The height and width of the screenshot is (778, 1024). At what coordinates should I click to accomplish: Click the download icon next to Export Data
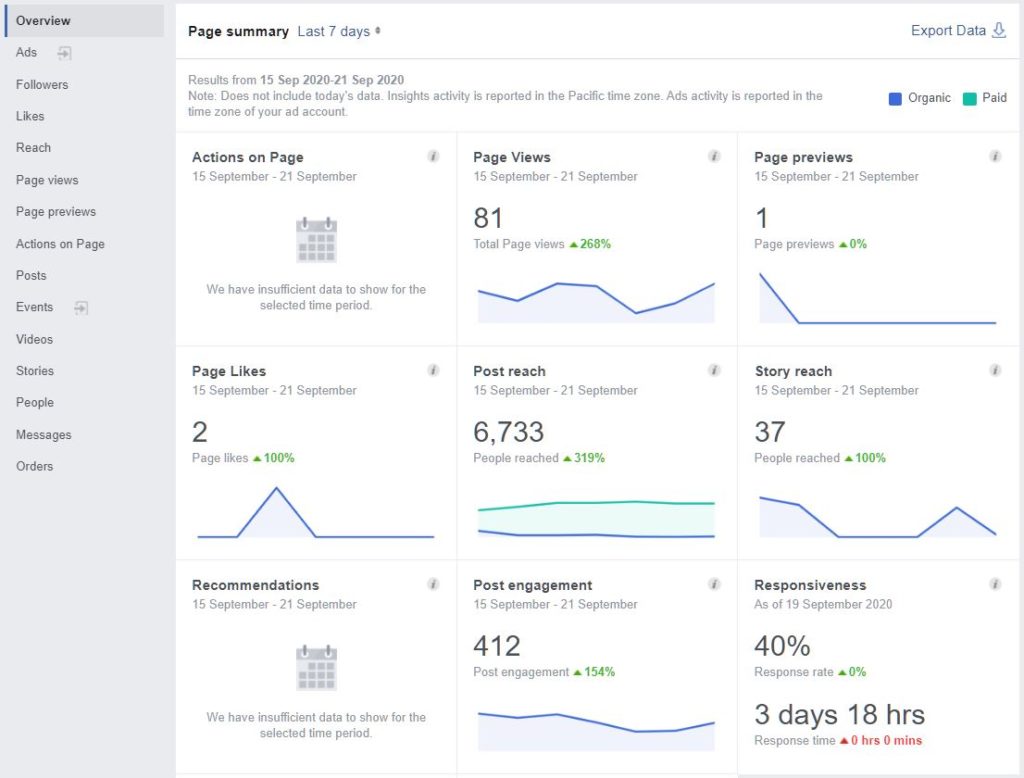pos(999,30)
